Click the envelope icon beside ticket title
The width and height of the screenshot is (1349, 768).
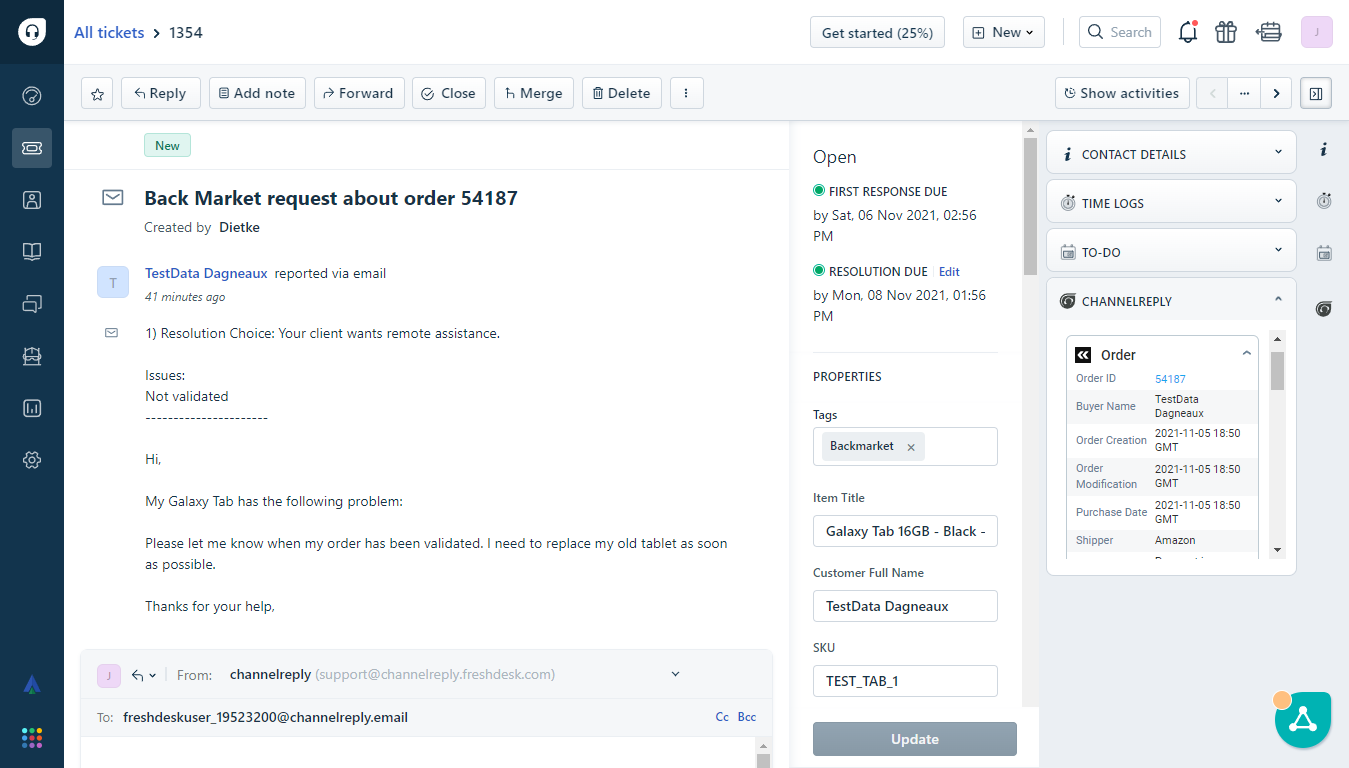pos(113,198)
